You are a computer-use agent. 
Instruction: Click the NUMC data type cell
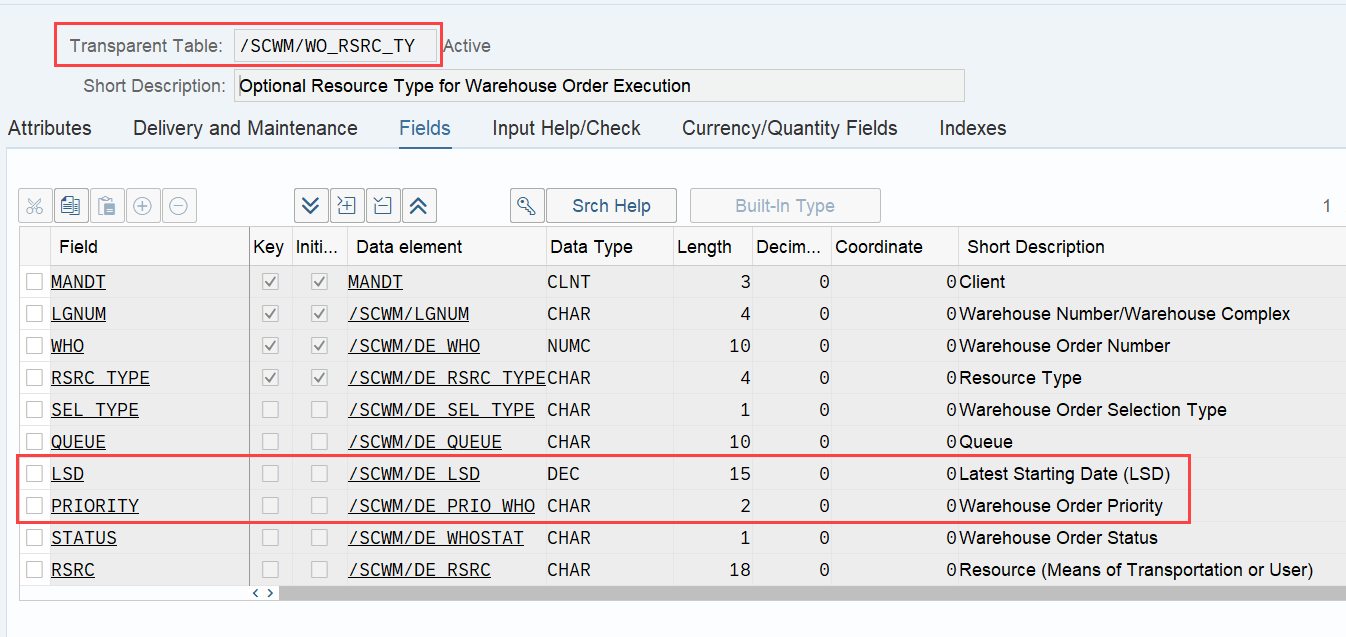tap(569, 346)
